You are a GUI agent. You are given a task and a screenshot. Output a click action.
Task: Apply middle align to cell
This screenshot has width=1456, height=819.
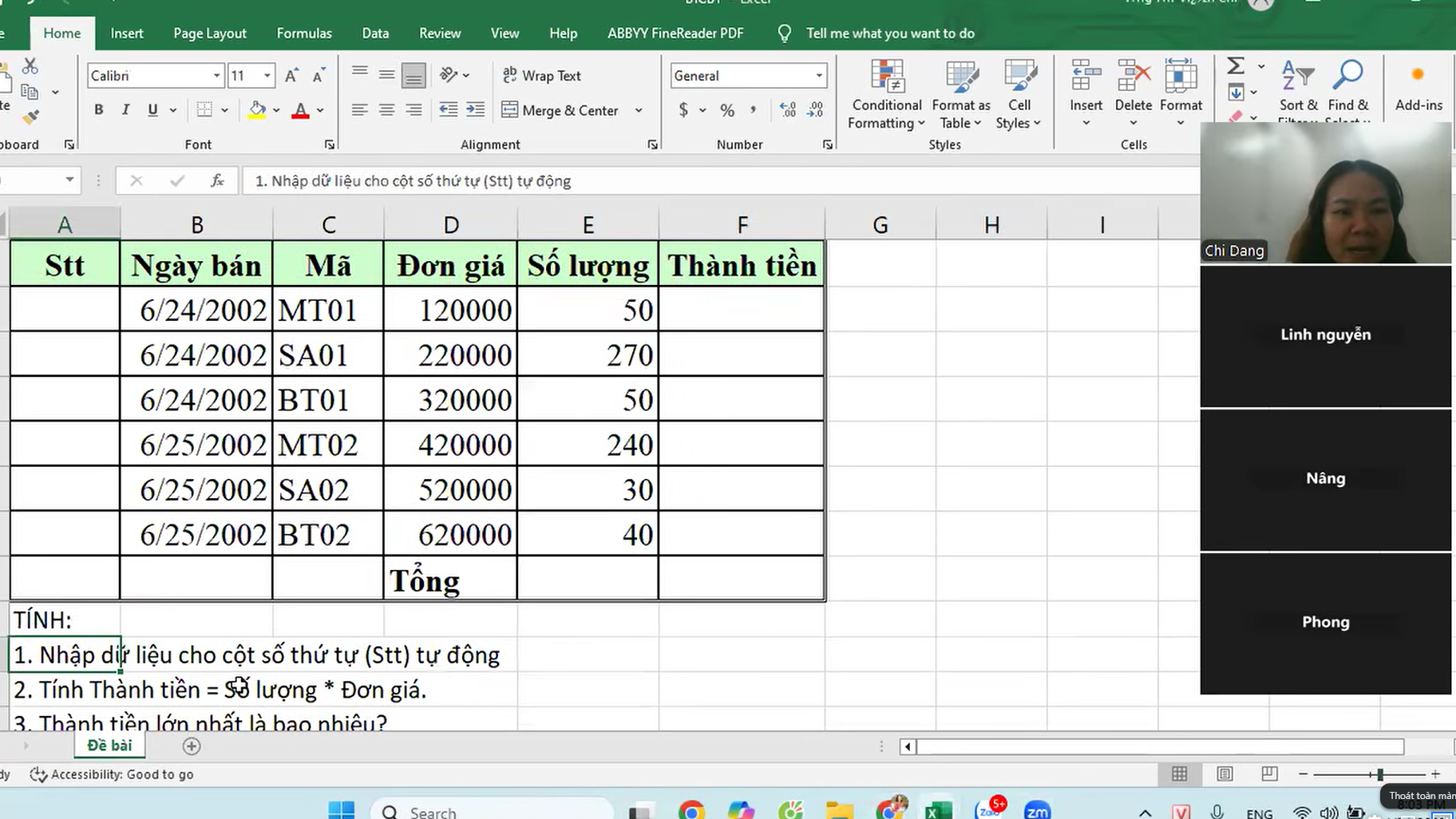point(387,75)
